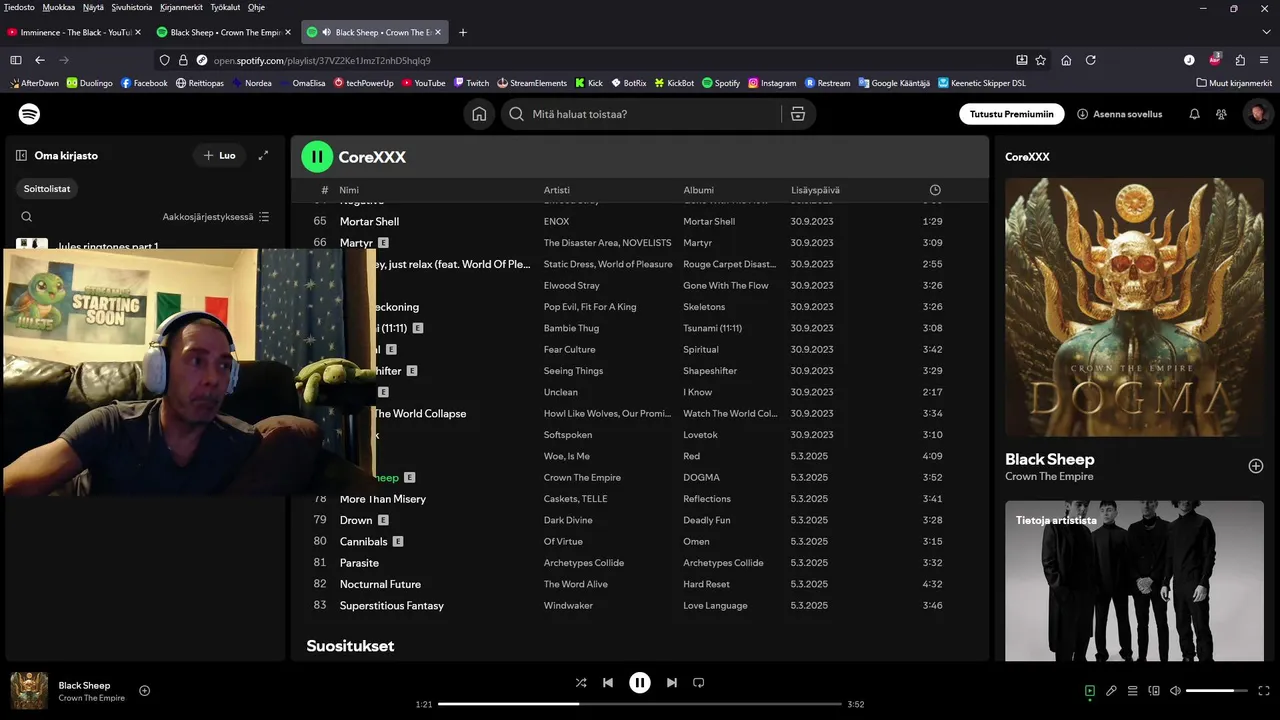Viewport: 1280px width, 720px height.
Task: Open the Muokkaa menu
Action: click(x=59, y=7)
